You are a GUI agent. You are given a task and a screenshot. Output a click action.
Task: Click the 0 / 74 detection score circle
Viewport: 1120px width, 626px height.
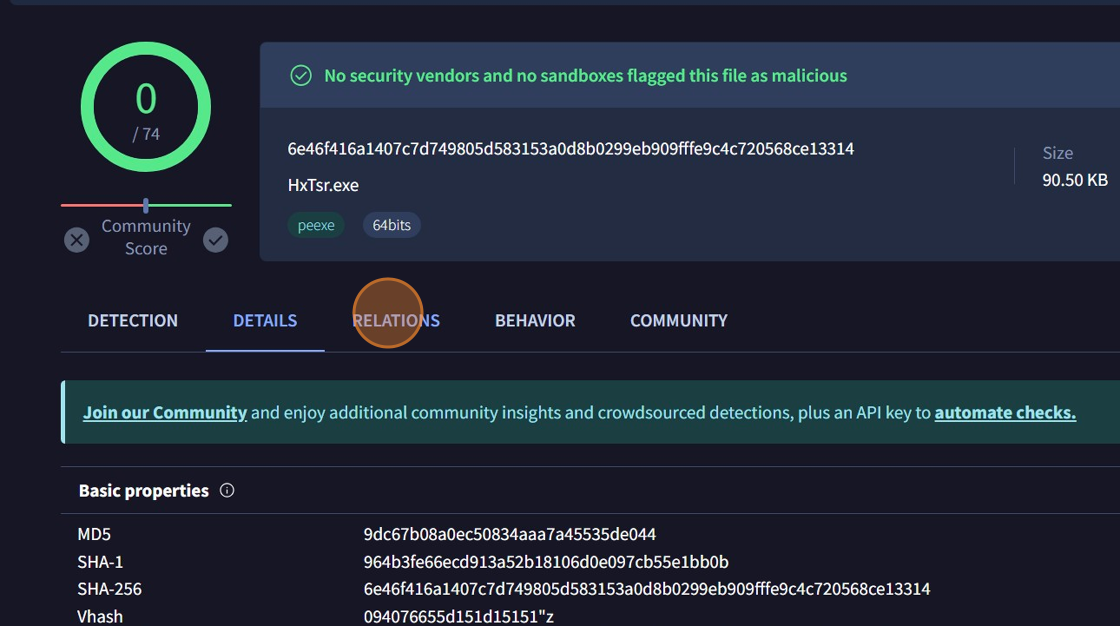(x=146, y=107)
